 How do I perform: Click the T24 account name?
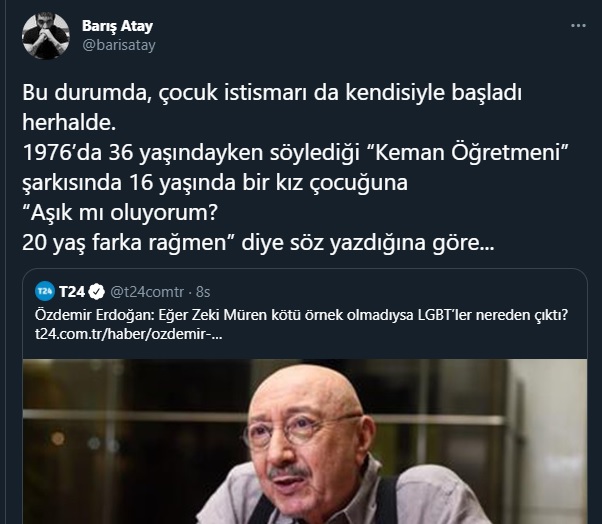(72, 292)
